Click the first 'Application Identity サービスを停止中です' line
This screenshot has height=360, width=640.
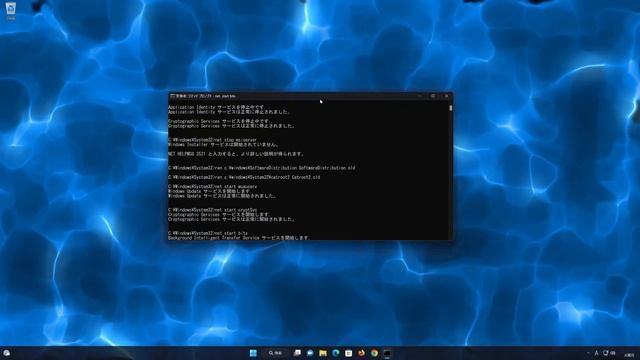[x=216, y=107]
